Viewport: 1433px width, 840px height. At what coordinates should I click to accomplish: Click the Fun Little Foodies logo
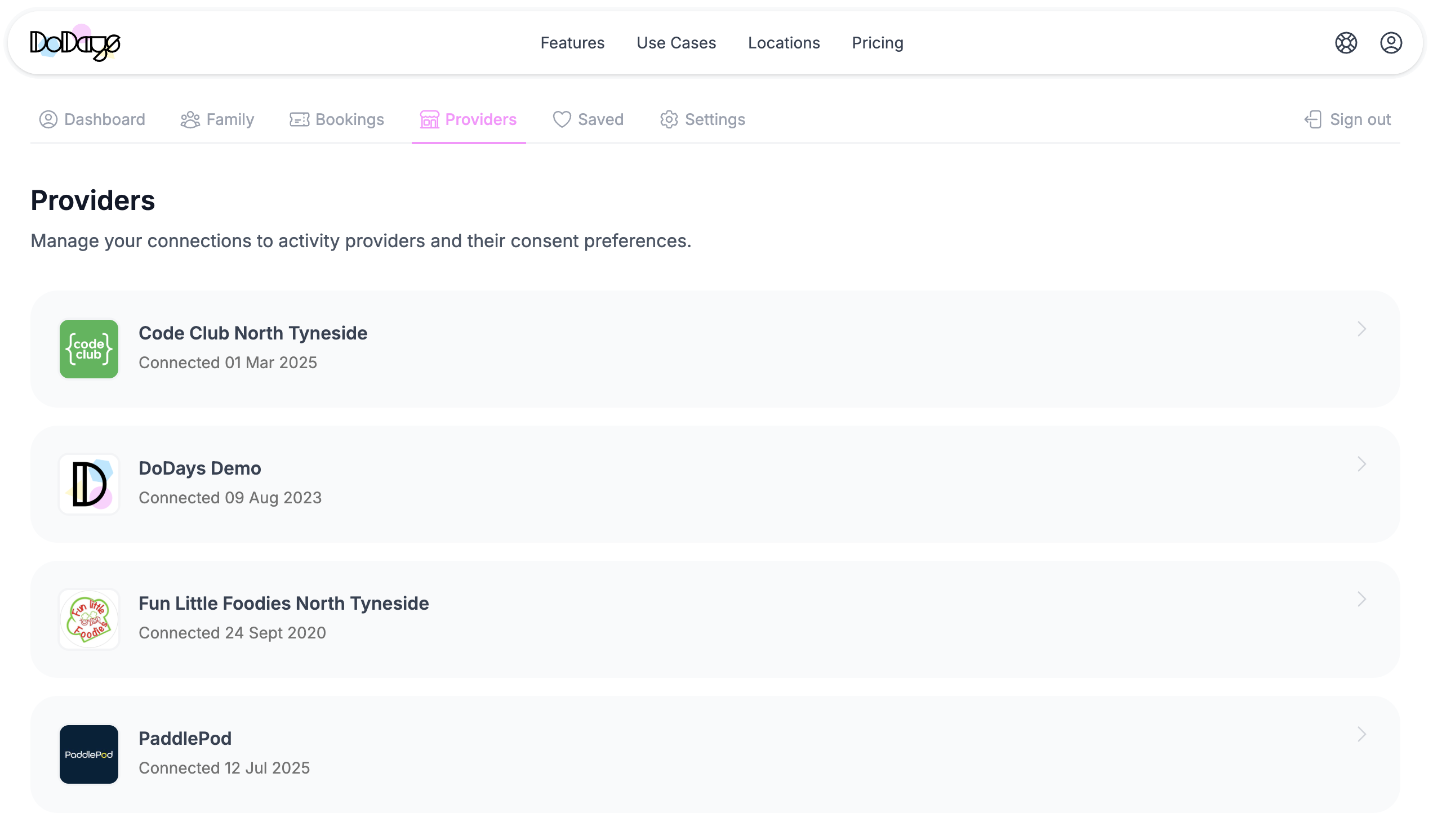click(88, 619)
